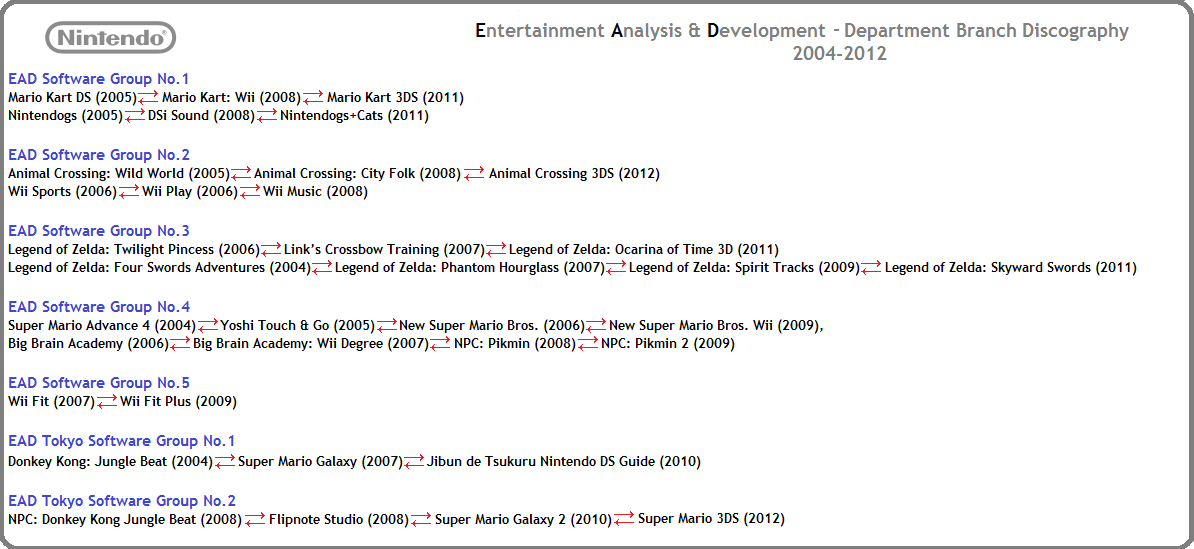This screenshot has height=549, width=1194.
Task: Click 'Flipnote Studio (2008)'
Action: click(339, 519)
